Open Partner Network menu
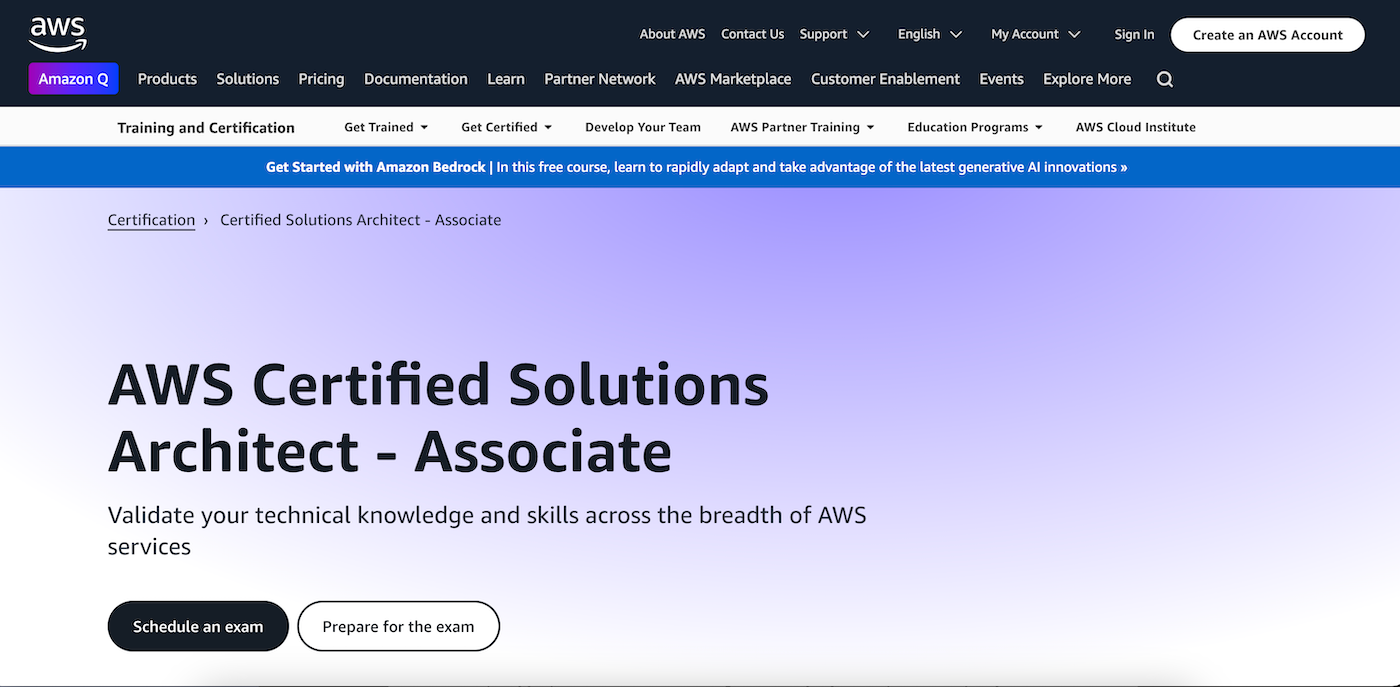 tap(600, 79)
